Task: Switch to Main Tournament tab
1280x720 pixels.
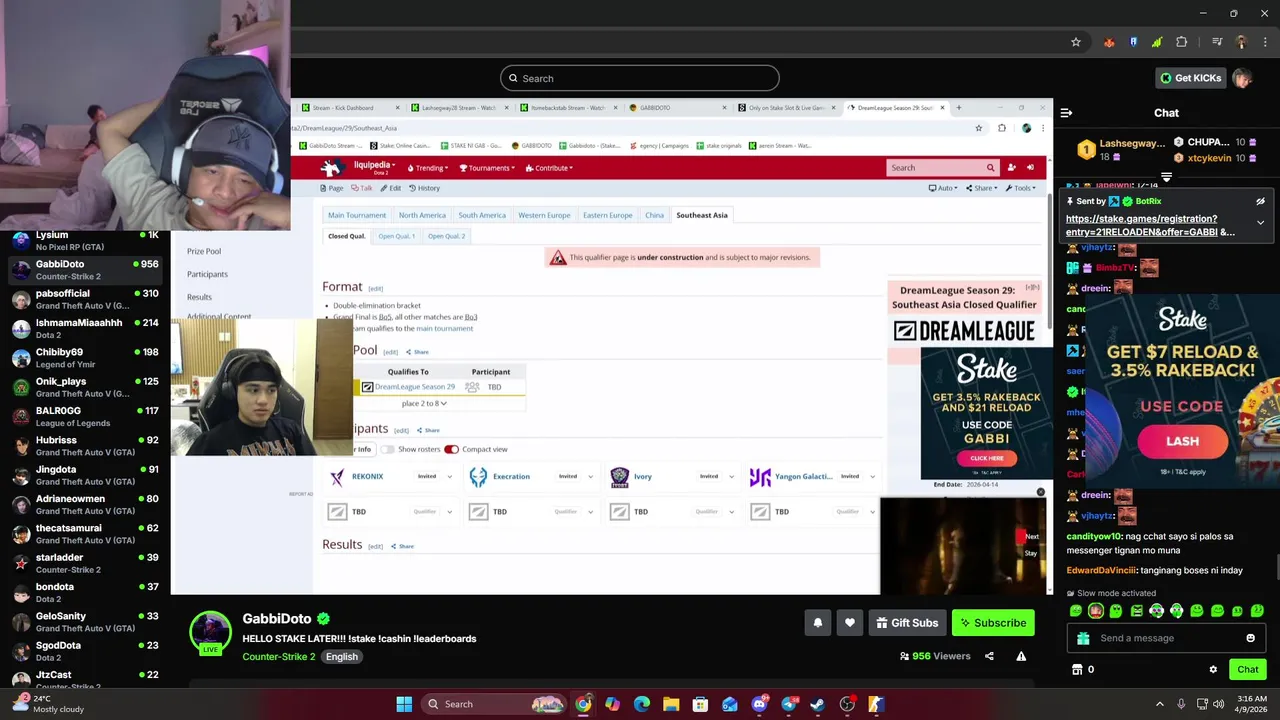Action: click(357, 215)
